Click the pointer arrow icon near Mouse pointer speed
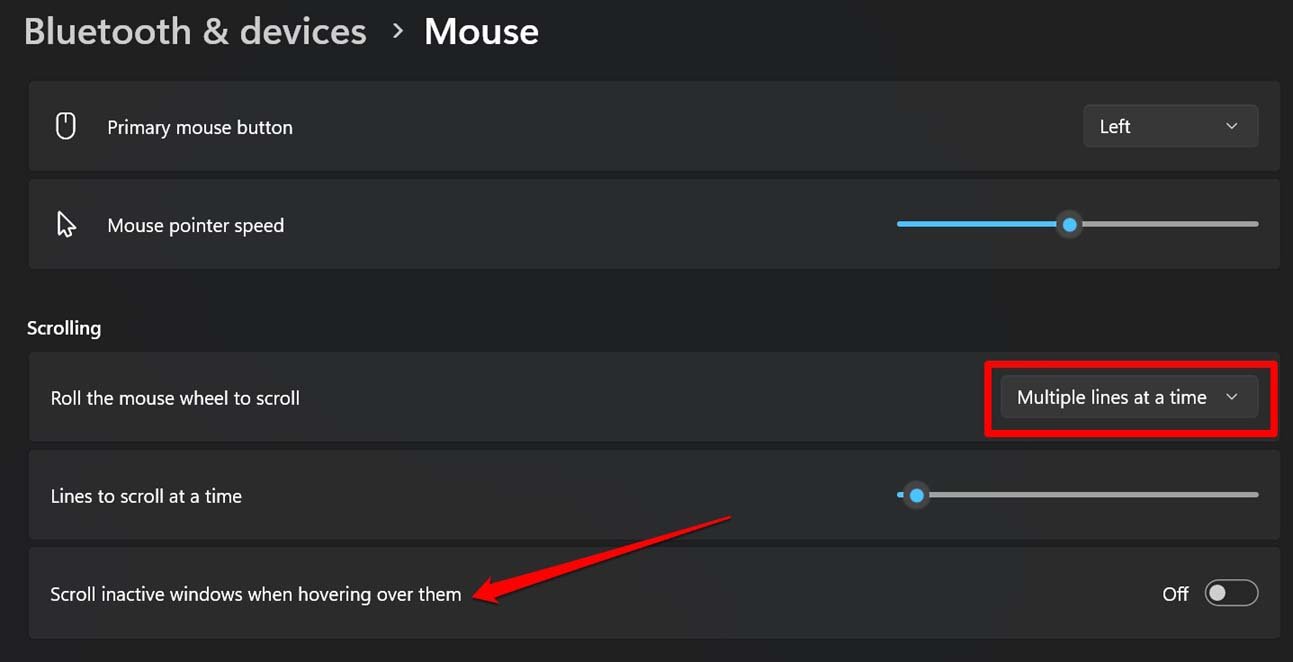The width and height of the screenshot is (1293, 662). point(66,223)
